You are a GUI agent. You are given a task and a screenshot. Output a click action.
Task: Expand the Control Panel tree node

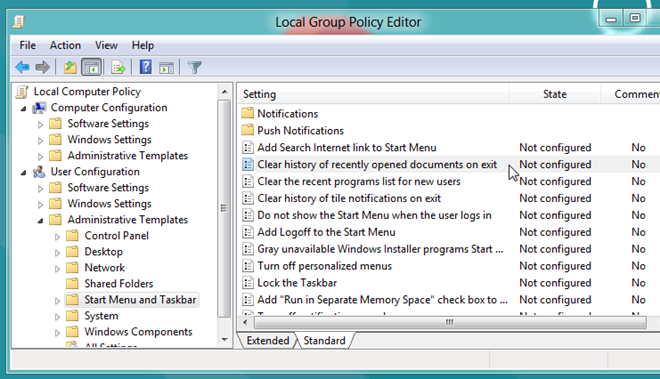tap(57, 237)
